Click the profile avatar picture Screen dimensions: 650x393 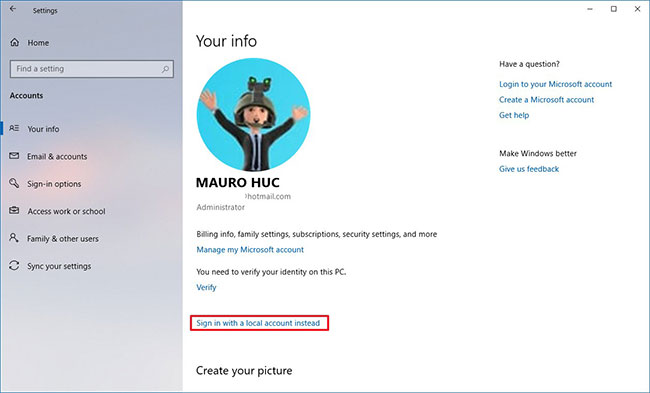click(253, 114)
